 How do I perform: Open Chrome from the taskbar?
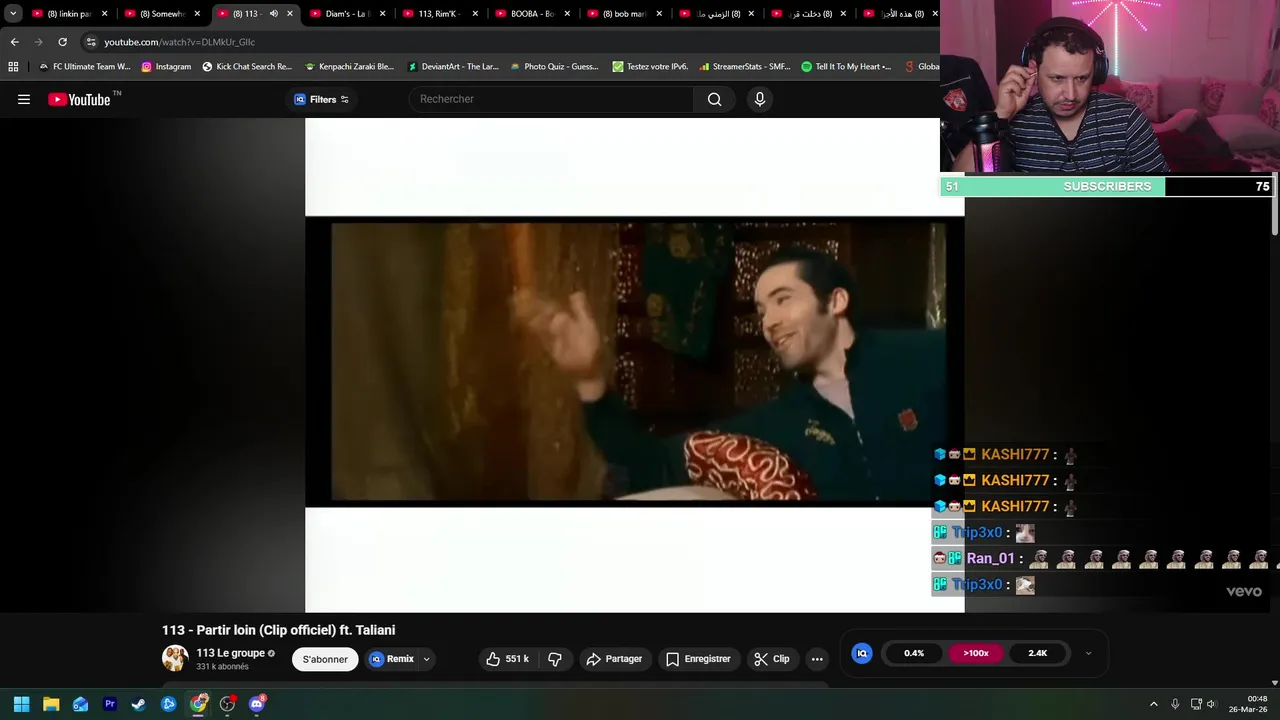(x=198, y=704)
